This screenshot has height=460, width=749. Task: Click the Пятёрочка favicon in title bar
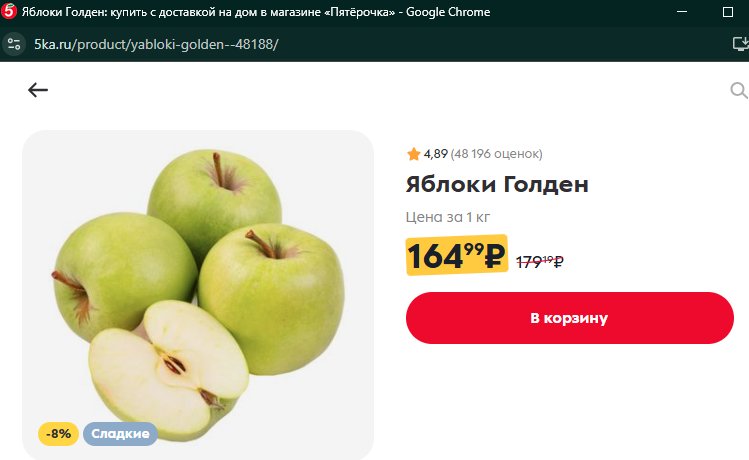[9, 11]
